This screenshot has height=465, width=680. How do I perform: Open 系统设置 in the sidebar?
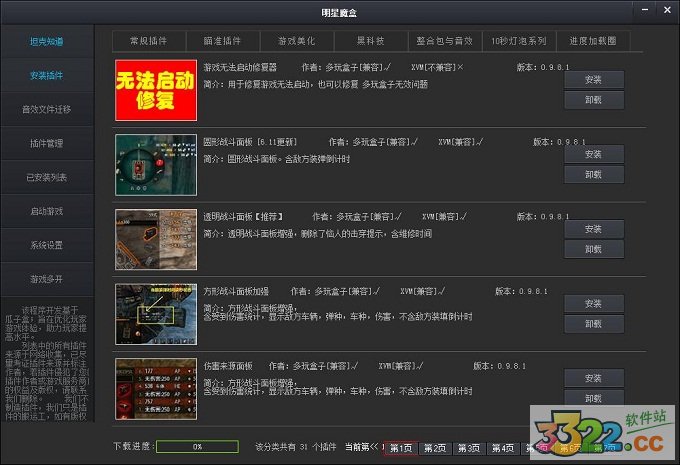coord(47,245)
